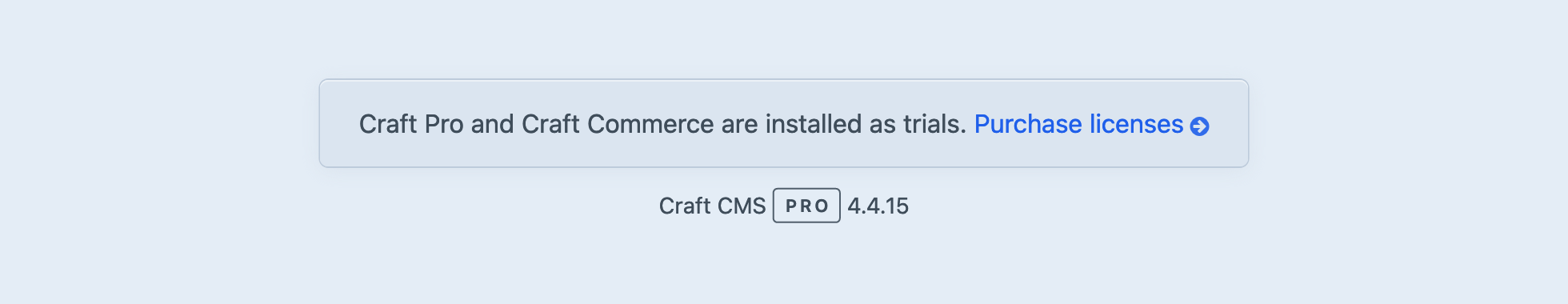Click the word CMS in the footer
Viewport: 1568px width, 304px height.
742,206
